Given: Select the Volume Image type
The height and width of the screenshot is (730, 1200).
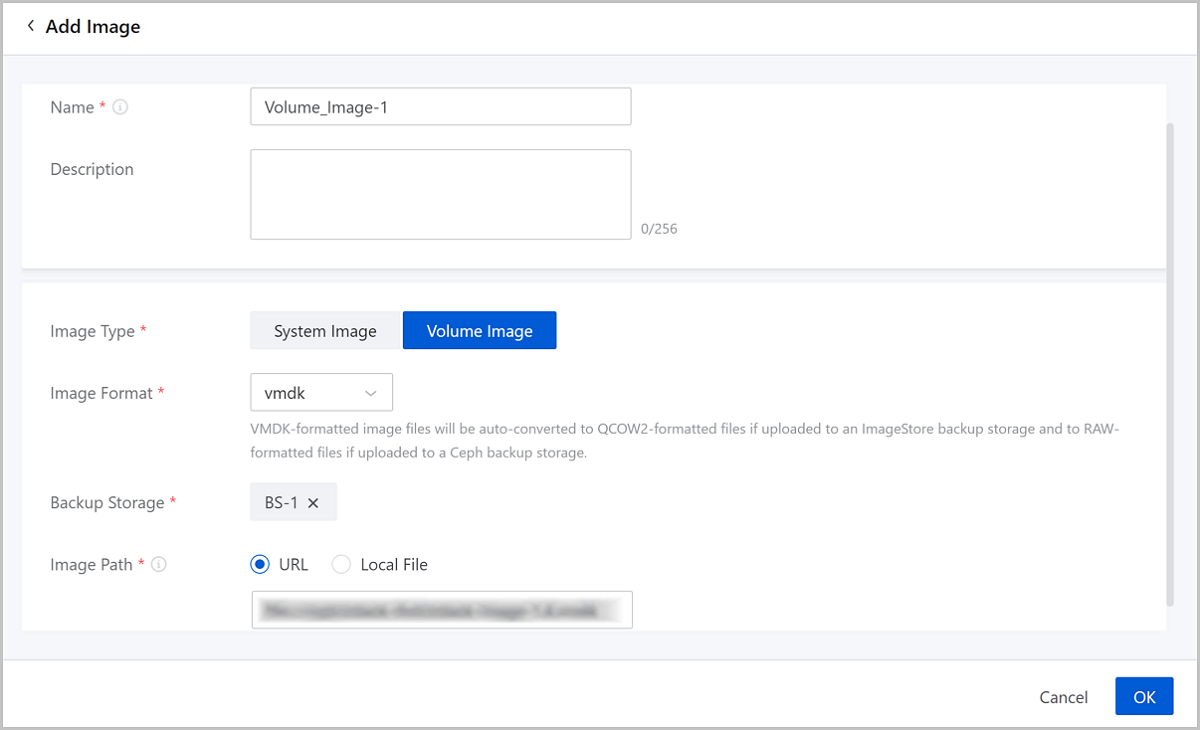Looking at the screenshot, I should click(479, 331).
